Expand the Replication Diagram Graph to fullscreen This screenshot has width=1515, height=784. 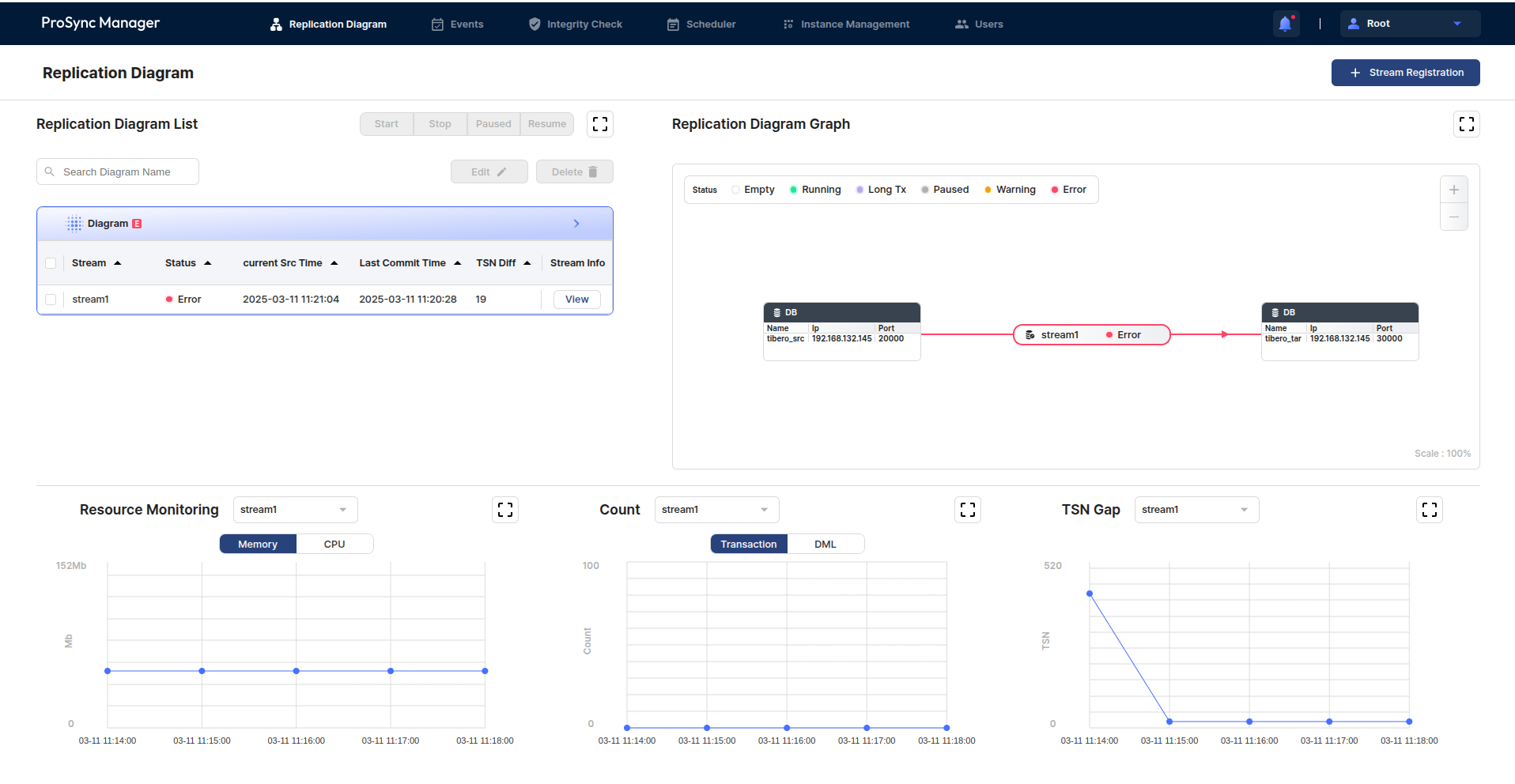tap(1466, 124)
